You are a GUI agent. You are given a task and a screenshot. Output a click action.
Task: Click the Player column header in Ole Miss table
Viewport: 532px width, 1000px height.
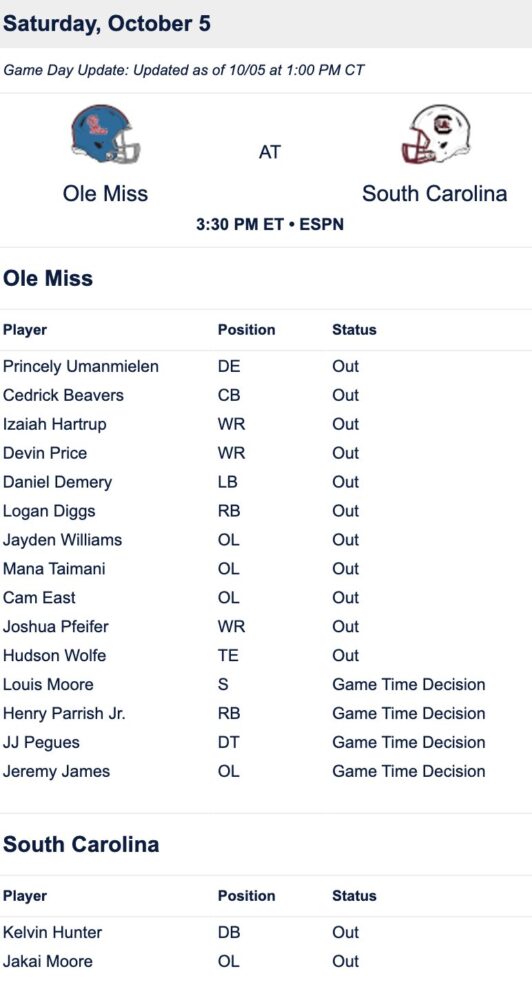25,330
